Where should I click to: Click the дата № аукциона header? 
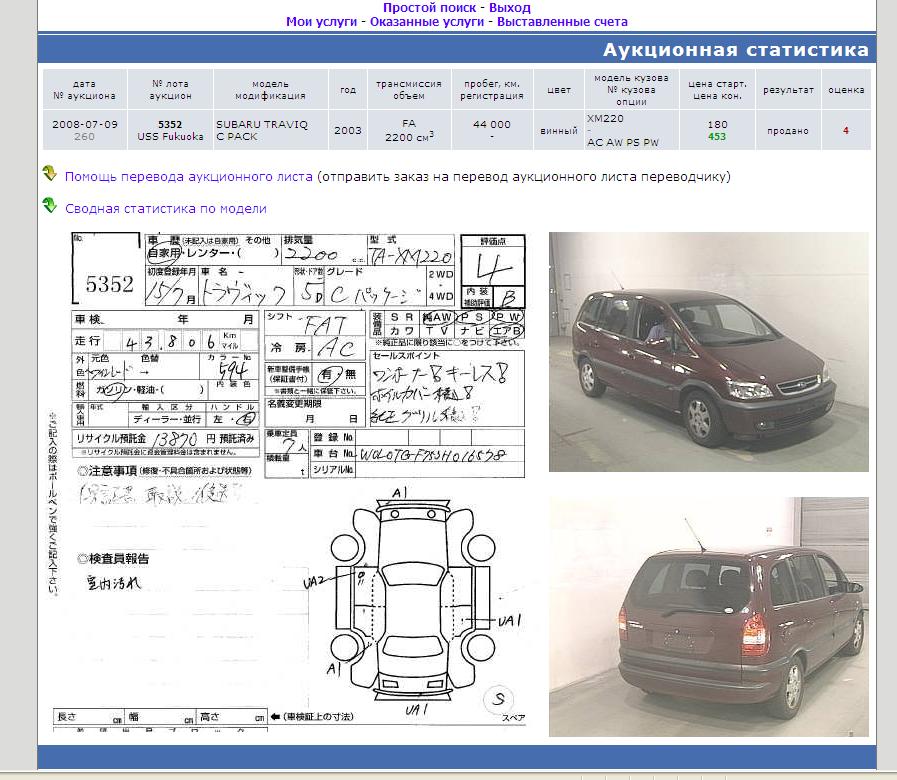point(85,90)
